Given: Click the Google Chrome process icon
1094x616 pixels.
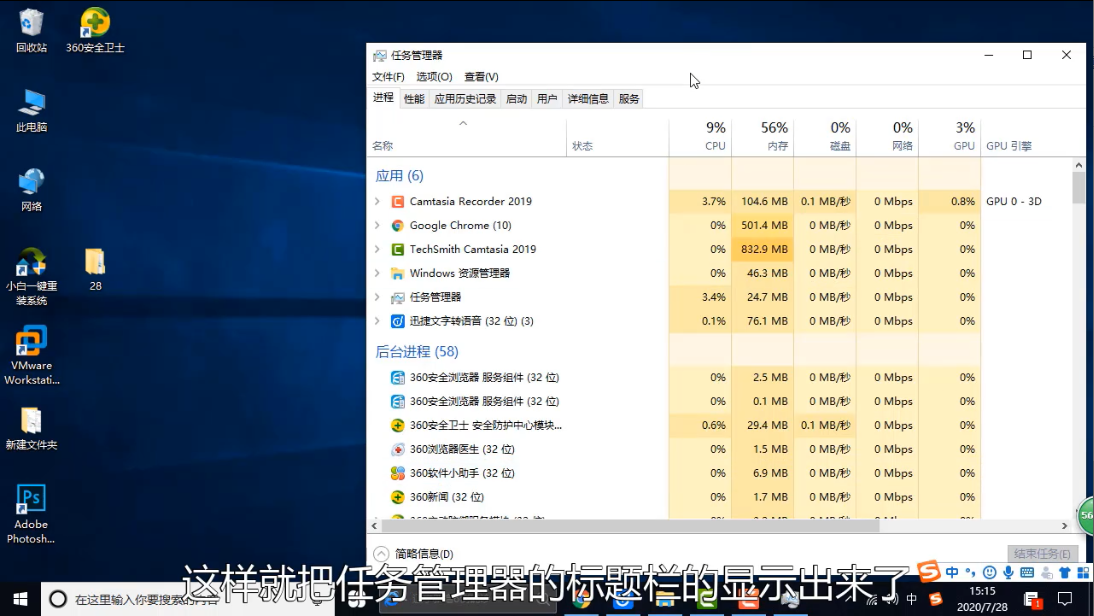Looking at the screenshot, I should tap(397, 225).
